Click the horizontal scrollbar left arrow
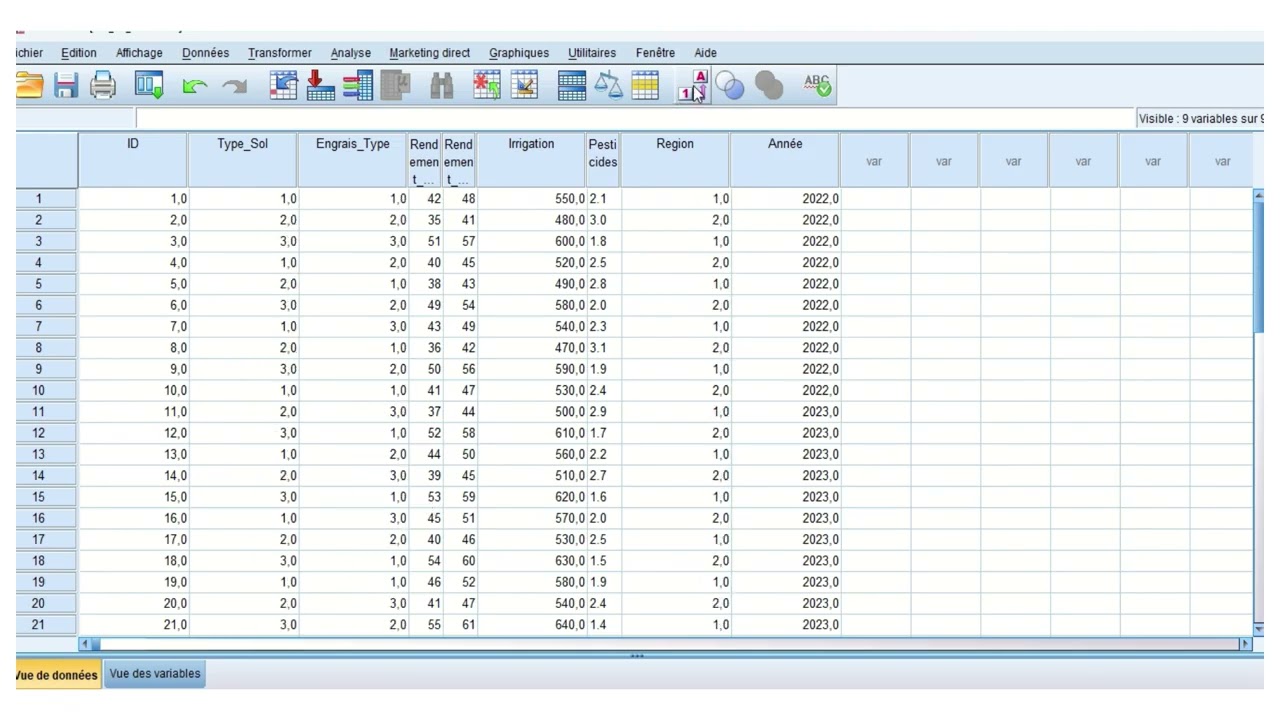Viewport: 1280px width, 720px height. (x=84, y=645)
